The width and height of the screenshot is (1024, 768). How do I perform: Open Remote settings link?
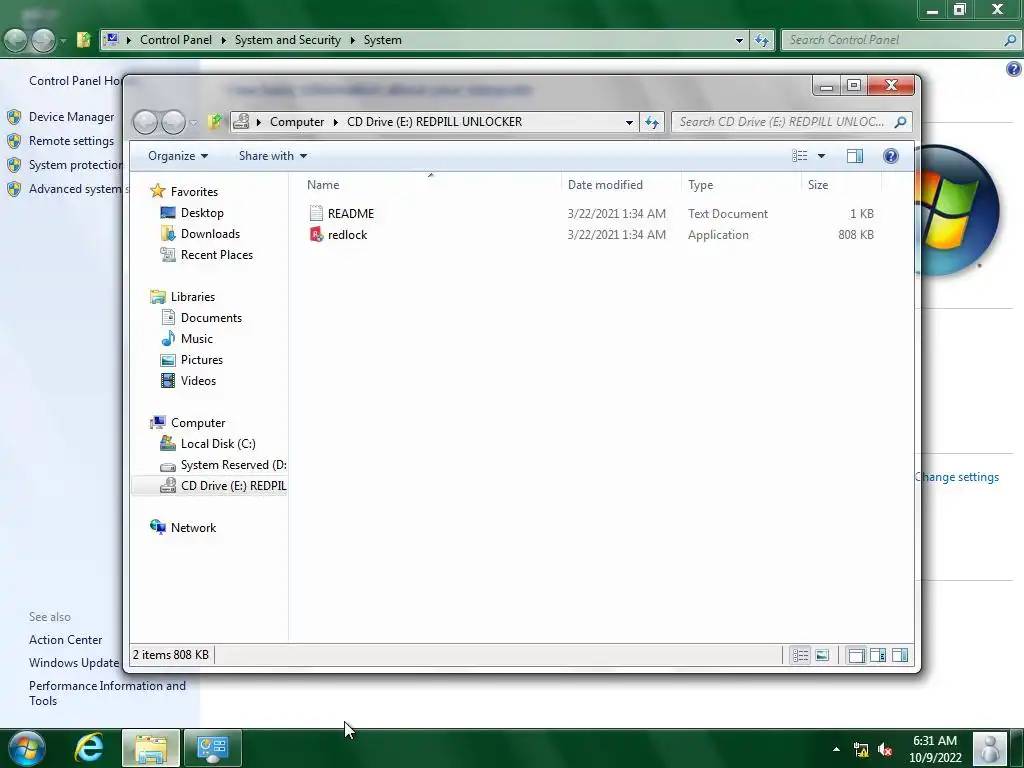point(71,141)
